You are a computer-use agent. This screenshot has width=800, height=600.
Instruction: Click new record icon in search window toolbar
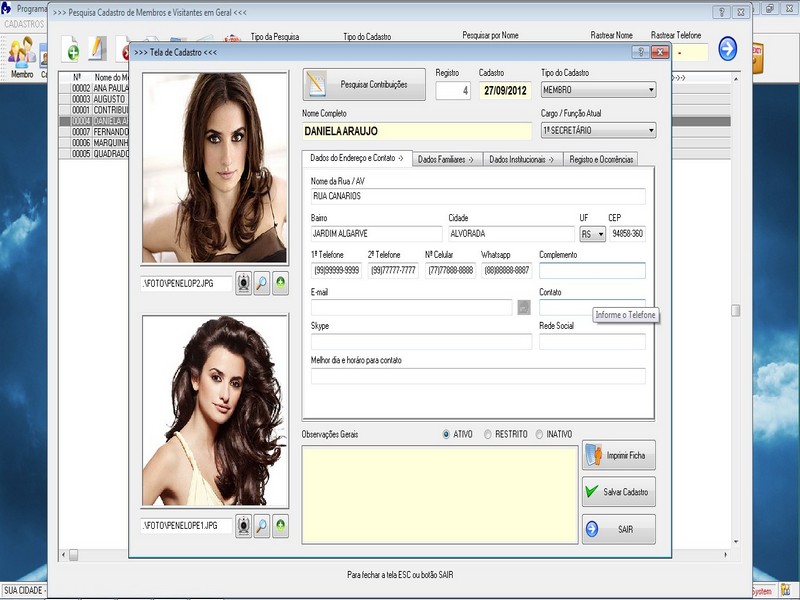pos(71,49)
